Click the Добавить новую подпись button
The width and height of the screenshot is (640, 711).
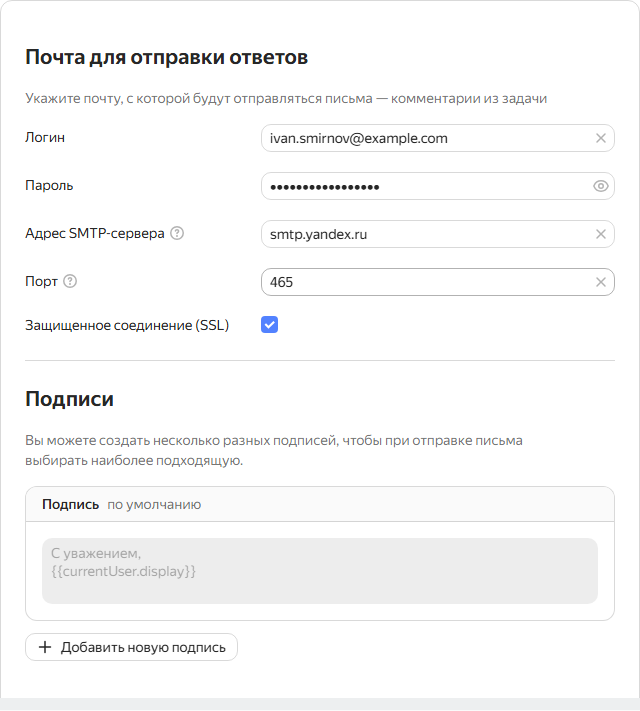tap(132, 647)
